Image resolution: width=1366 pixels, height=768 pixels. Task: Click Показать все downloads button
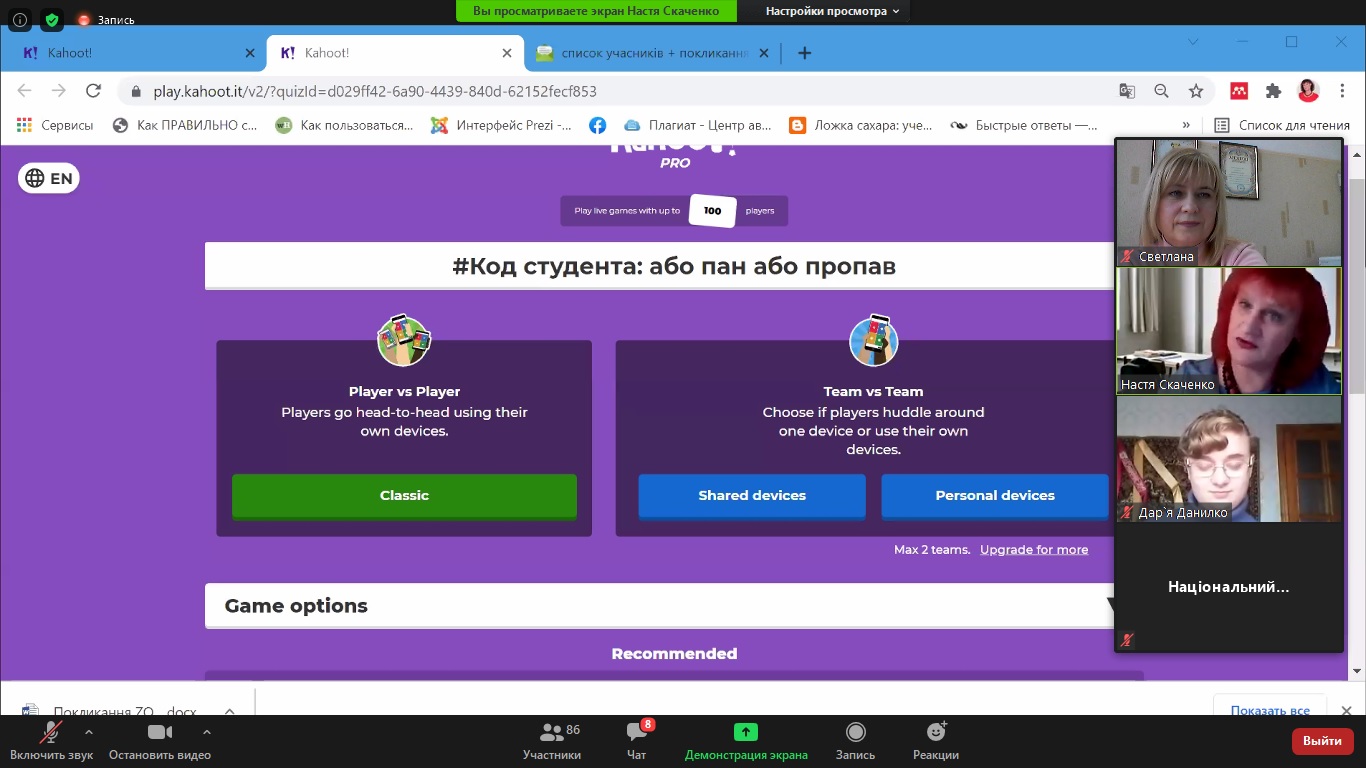click(1270, 706)
